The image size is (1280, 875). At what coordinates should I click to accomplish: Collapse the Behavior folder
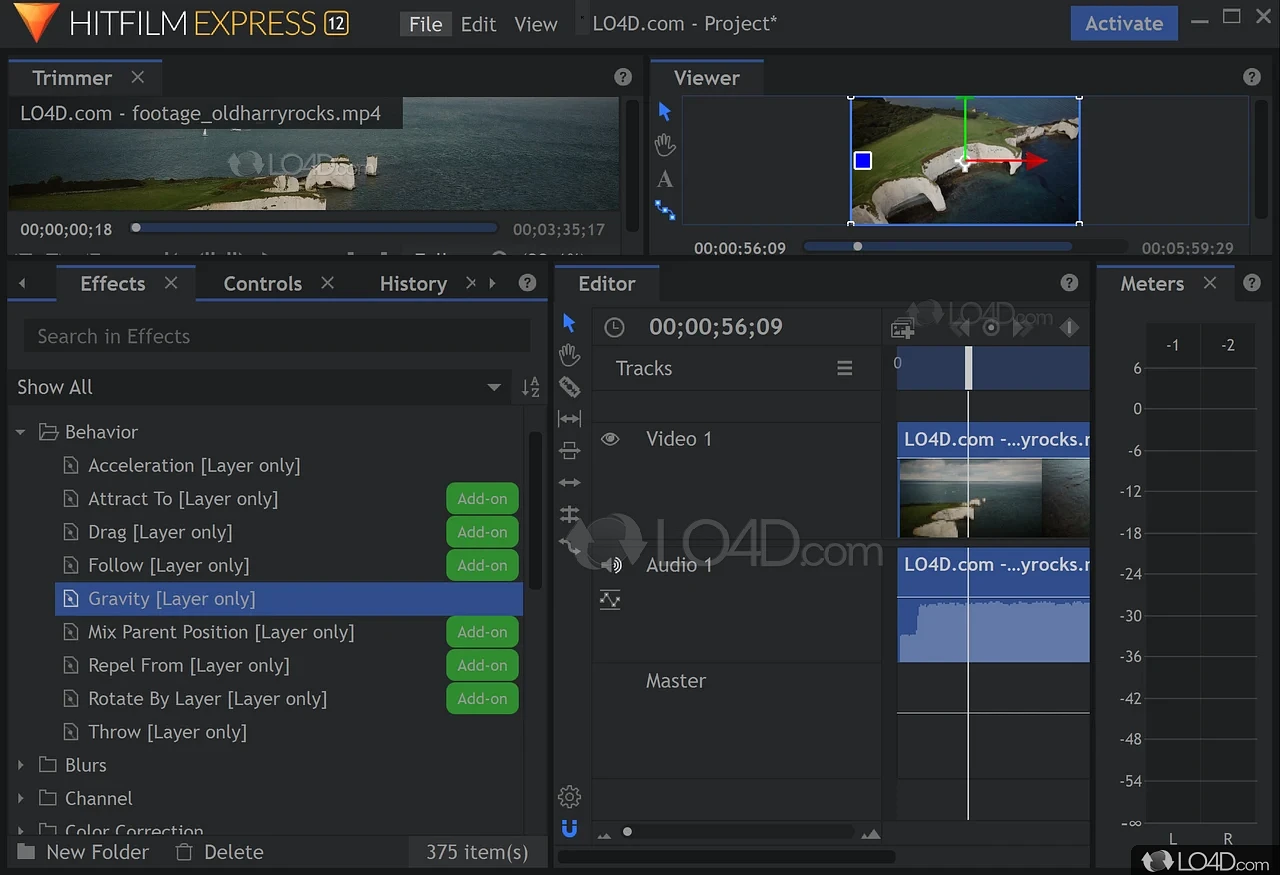pos(21,432)
